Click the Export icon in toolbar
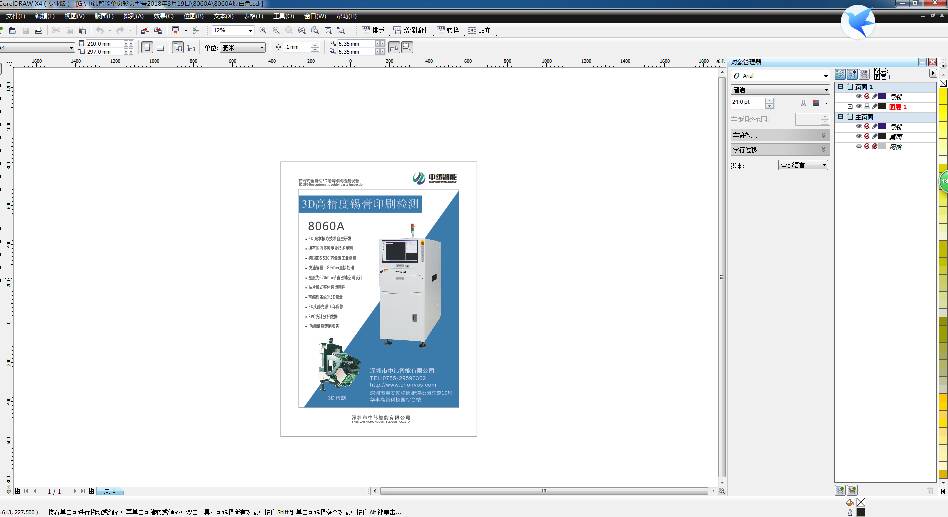 158,30
